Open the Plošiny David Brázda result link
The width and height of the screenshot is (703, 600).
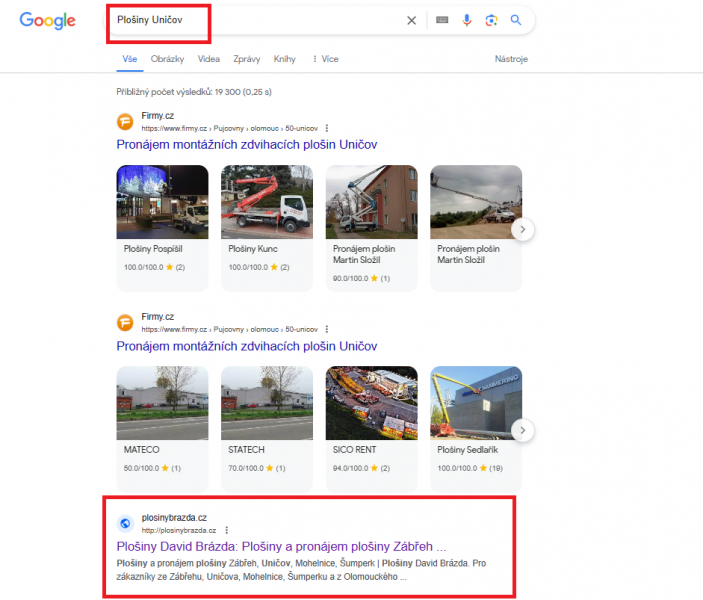(281, 546)
